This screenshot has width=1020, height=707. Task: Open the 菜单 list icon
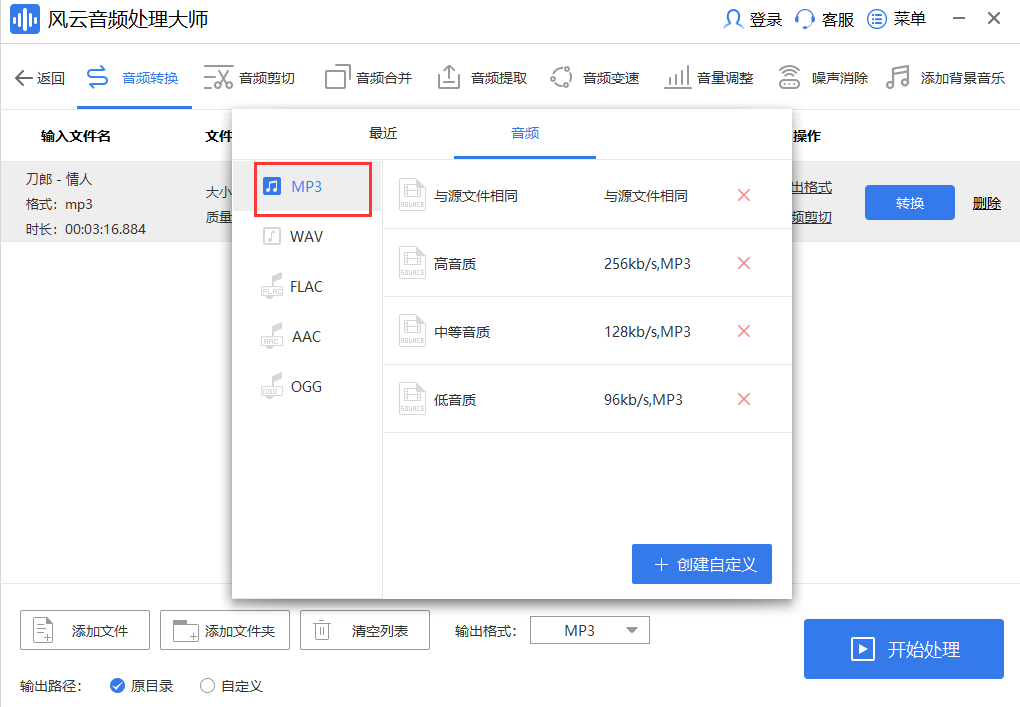click(876, 20)
